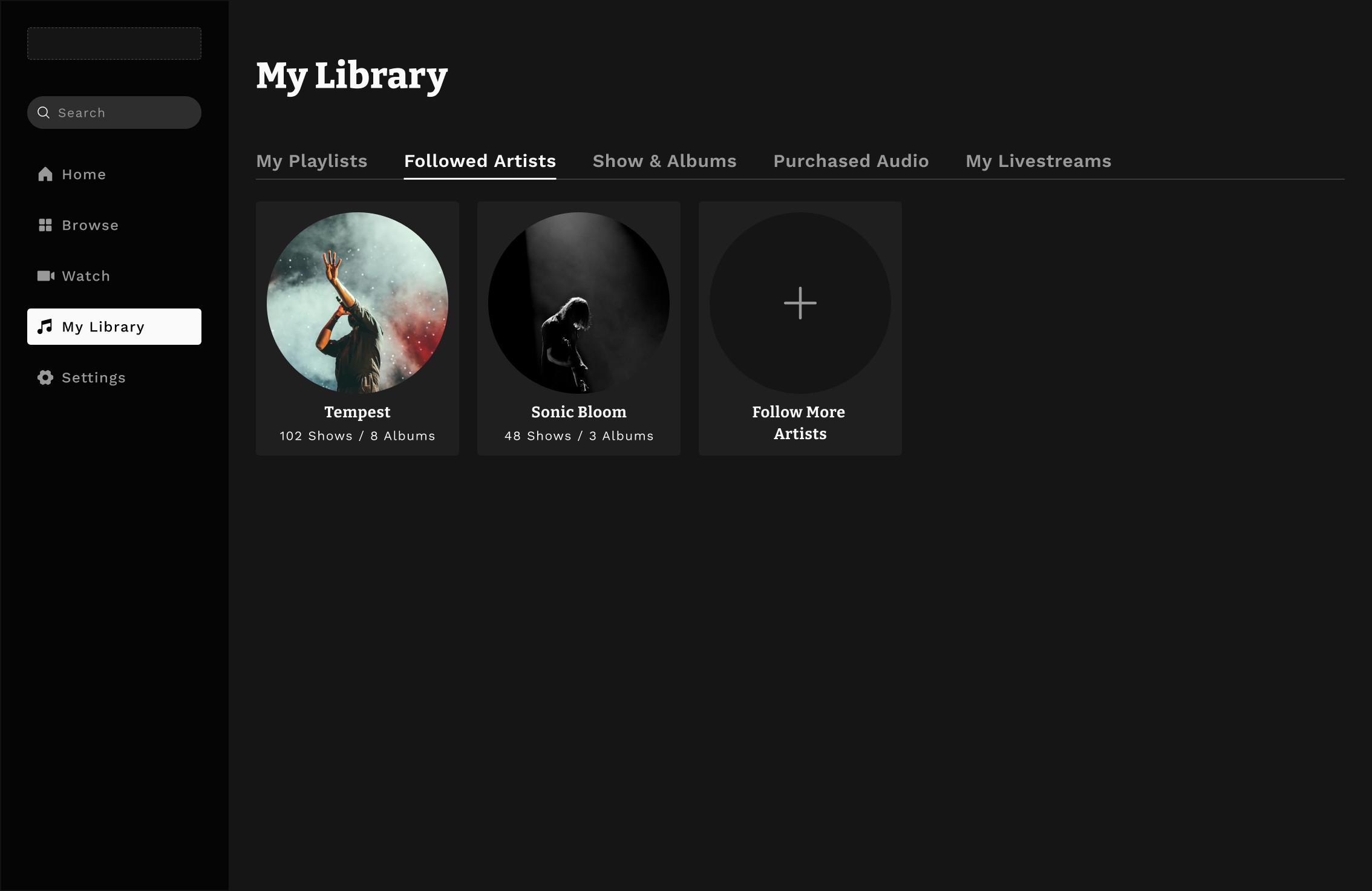Select the Followed Artists tab
The width and height of the screenshot is (1372, 891).
point(480,161)
